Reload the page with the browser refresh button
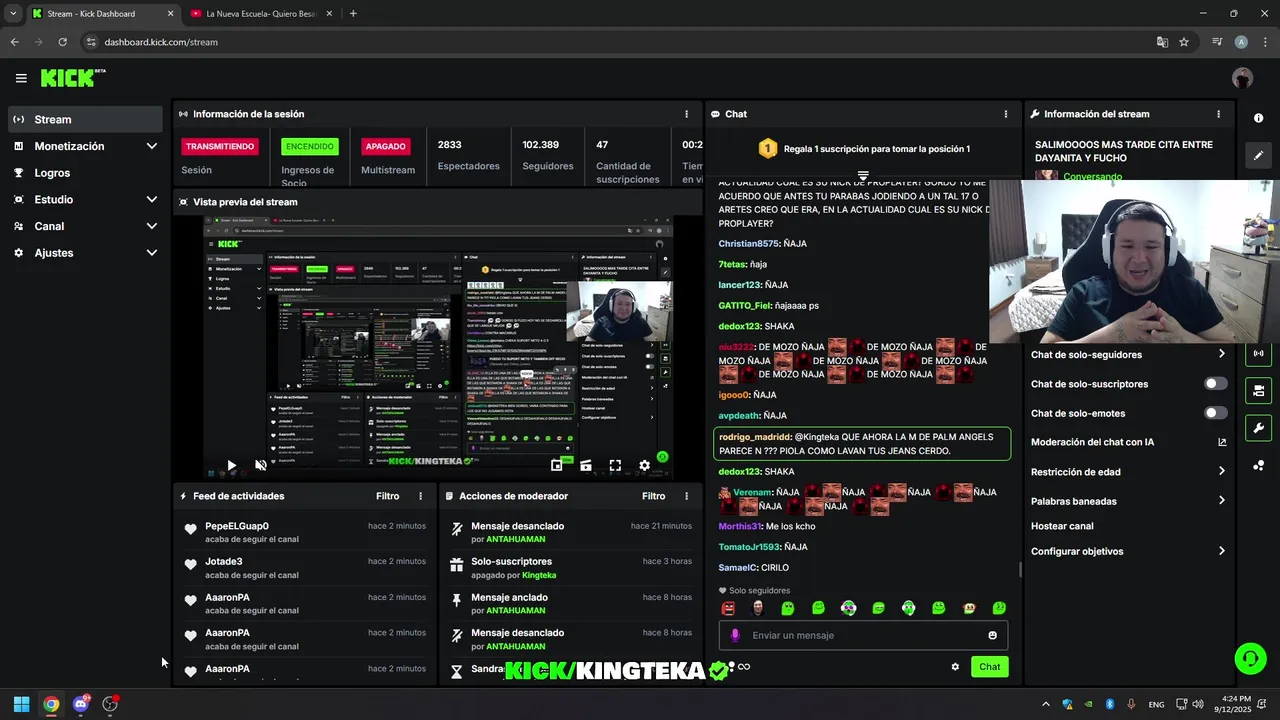 tap(62, 42)
